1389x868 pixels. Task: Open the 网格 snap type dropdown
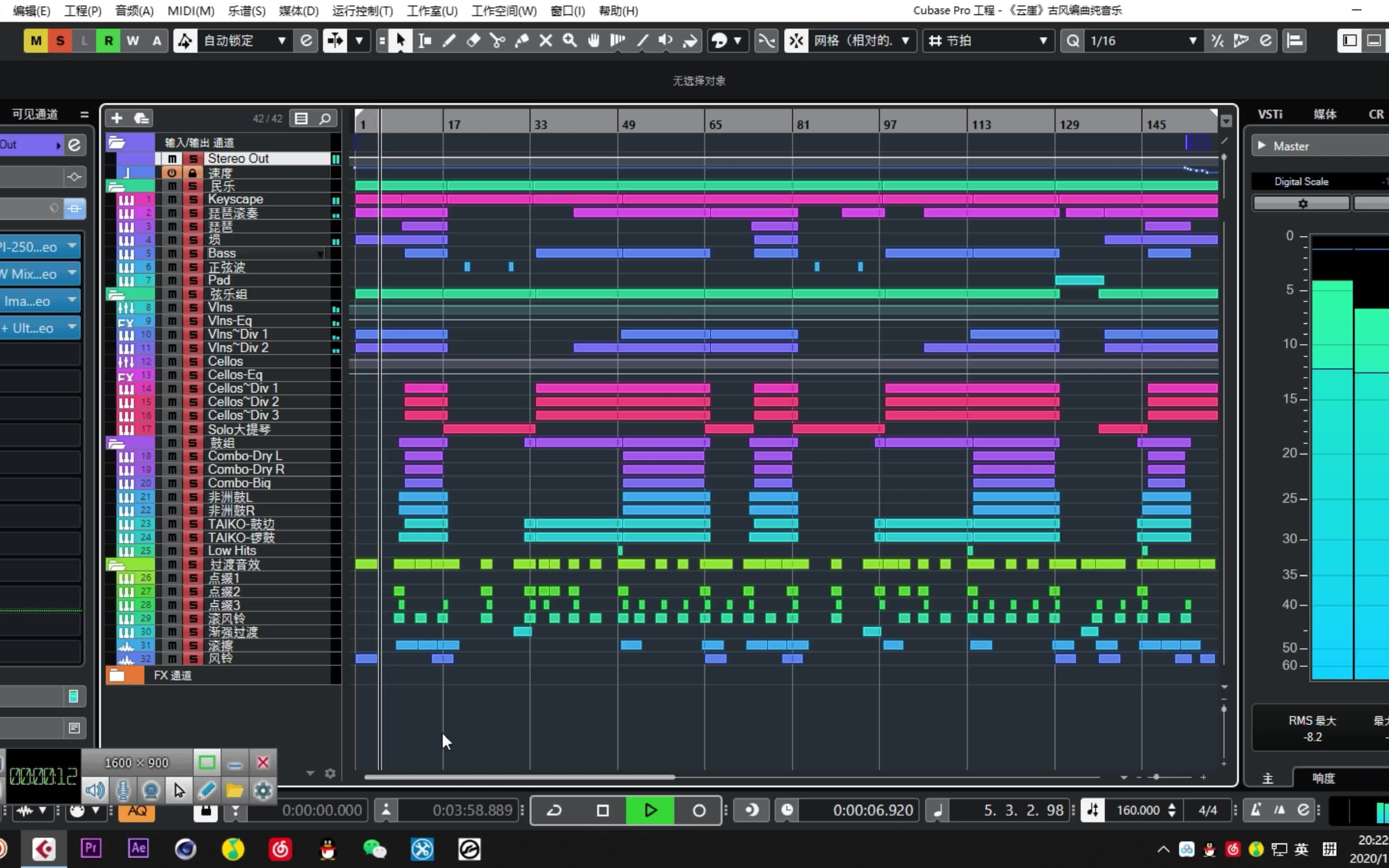pyautogui.click(x=862, y=41)
